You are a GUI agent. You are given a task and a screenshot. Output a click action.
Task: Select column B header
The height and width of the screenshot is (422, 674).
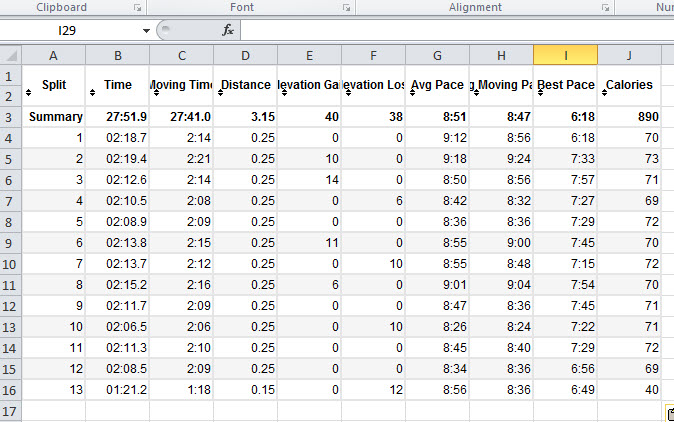coord(117,55)
